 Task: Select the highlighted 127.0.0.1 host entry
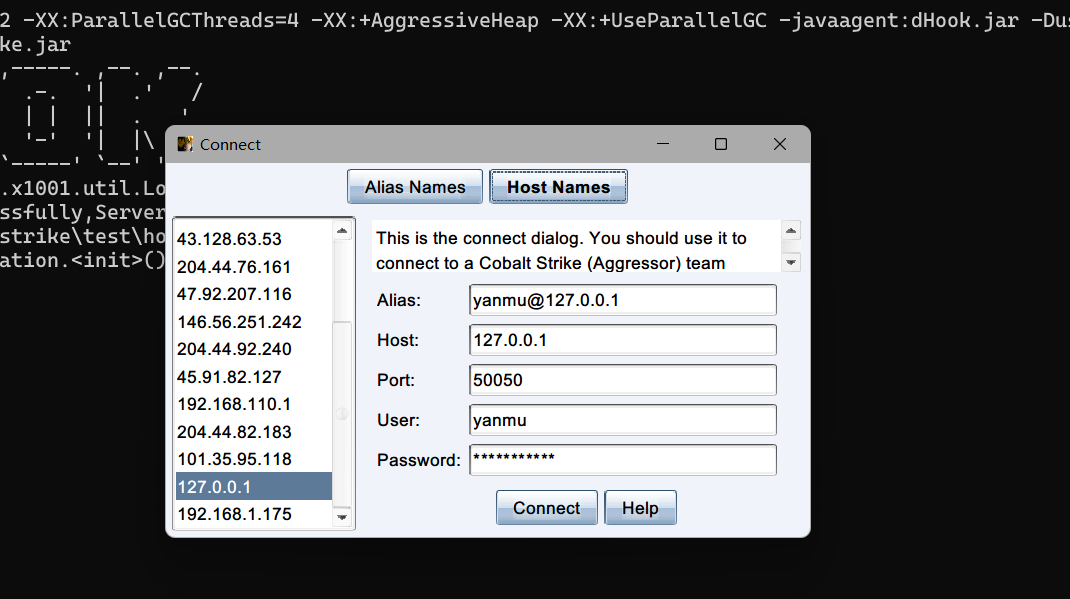[254, 486]
